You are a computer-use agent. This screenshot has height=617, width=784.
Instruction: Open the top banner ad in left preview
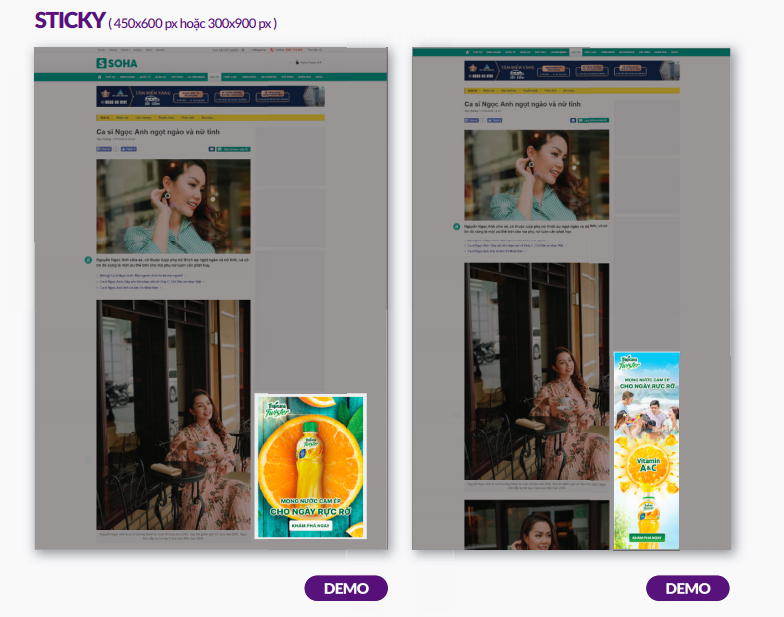210,96
